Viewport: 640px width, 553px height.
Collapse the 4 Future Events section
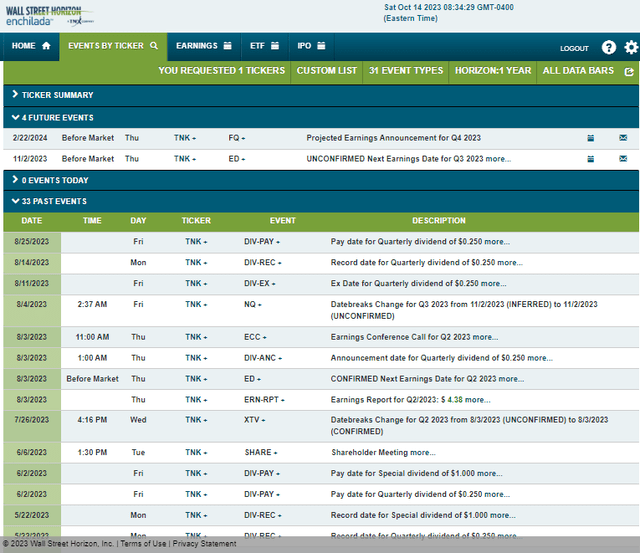point(321,118)
